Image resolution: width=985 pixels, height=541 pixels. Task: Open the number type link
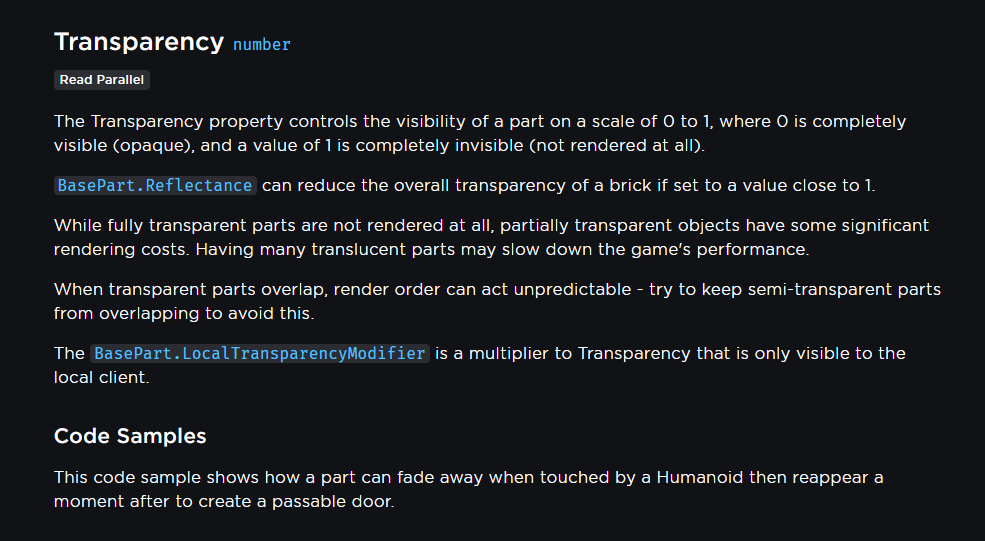261,45
